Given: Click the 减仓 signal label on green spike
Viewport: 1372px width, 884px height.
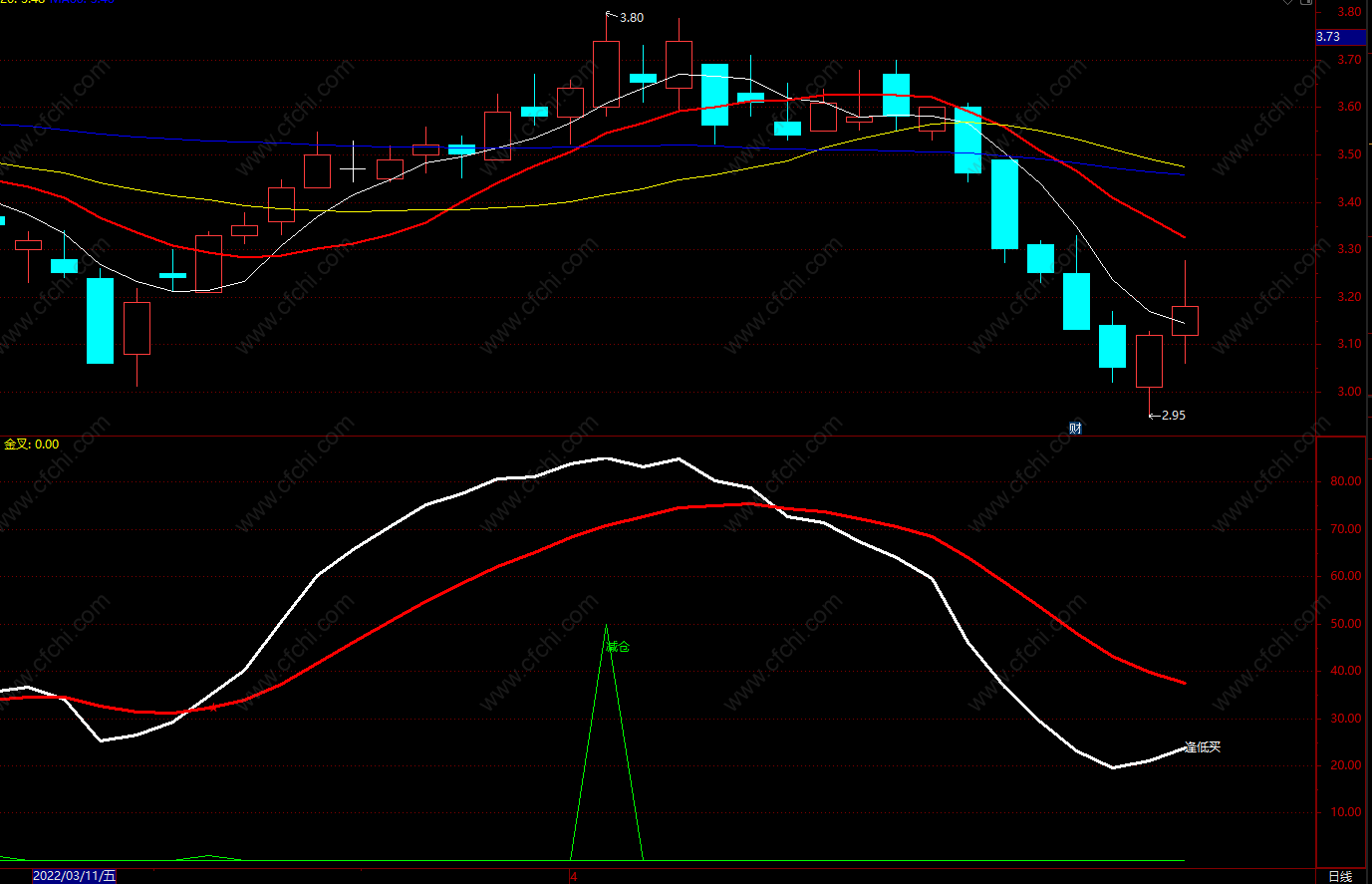Looking at the screenshot, I should coord(618,647).
